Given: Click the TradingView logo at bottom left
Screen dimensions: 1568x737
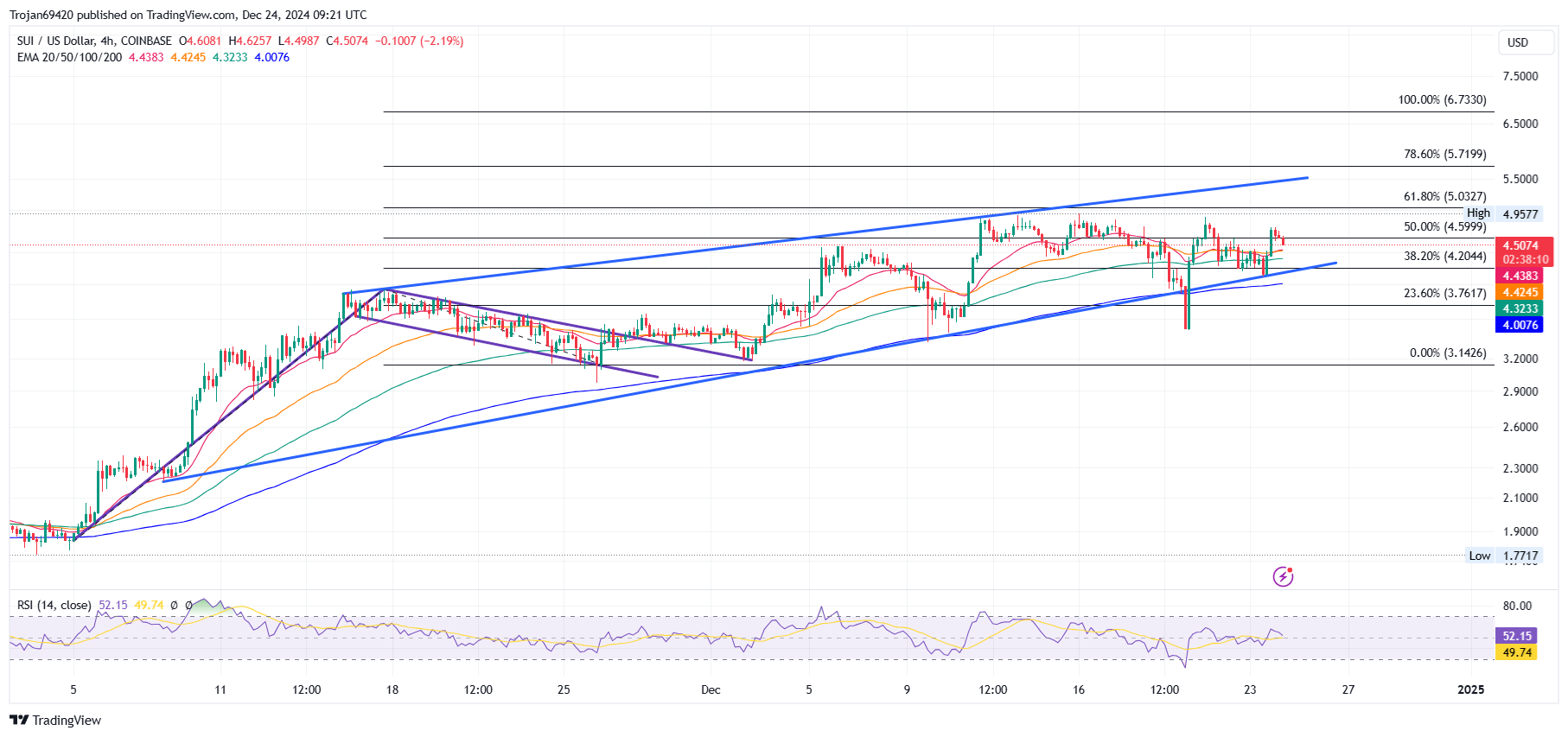Looking at the screenshot, I should click(55, 721).
